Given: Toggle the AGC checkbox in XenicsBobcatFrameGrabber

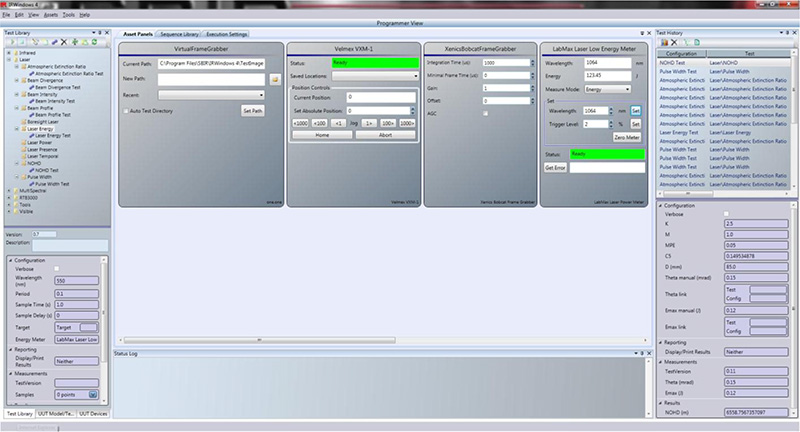Looking at the screenshot, I should [486, 113].
